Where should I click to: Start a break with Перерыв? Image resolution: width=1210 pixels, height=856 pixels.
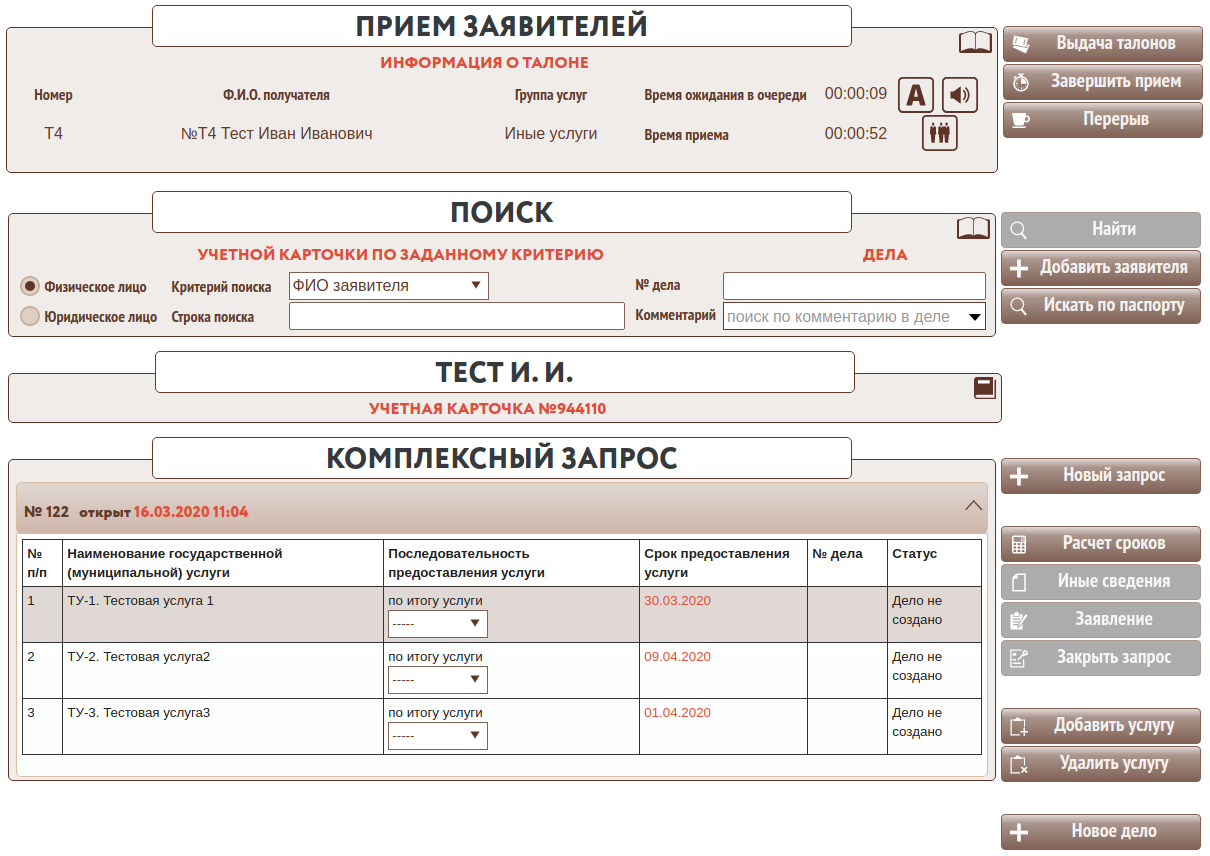pyautogui.click(x=1102, y=120)
